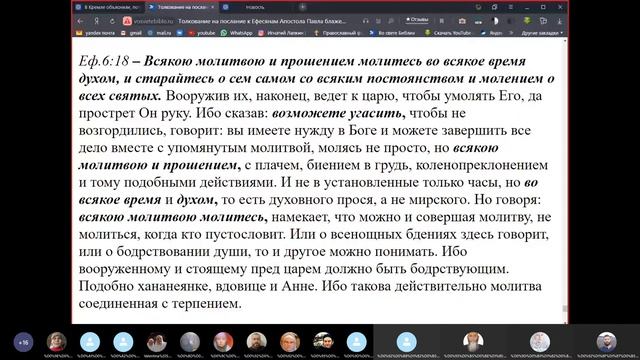Switch to the Новость tab
640x360 pixels.
pos(255,7)
